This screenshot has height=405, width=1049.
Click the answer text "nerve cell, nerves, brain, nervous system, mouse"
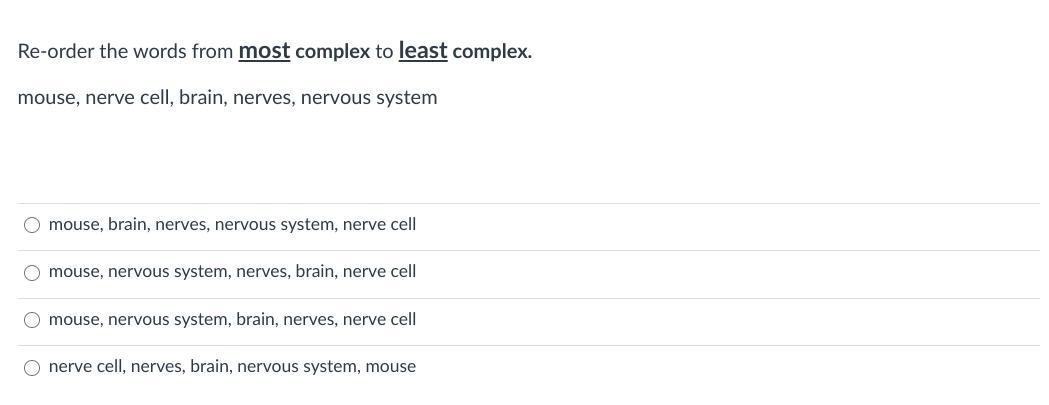[232, 367]
